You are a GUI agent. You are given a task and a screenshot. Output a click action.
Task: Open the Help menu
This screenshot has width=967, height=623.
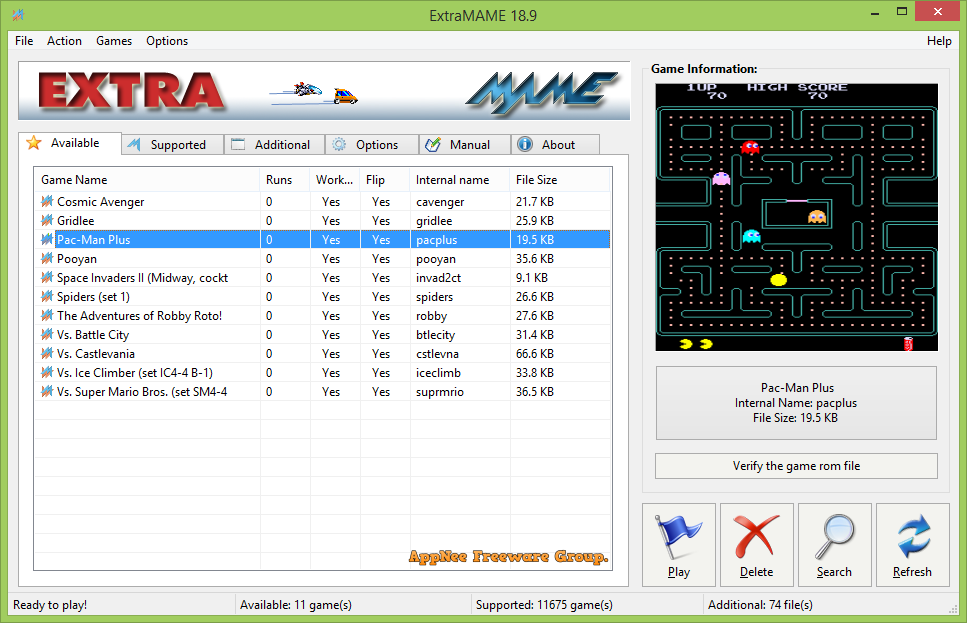[x=939, y=41]
